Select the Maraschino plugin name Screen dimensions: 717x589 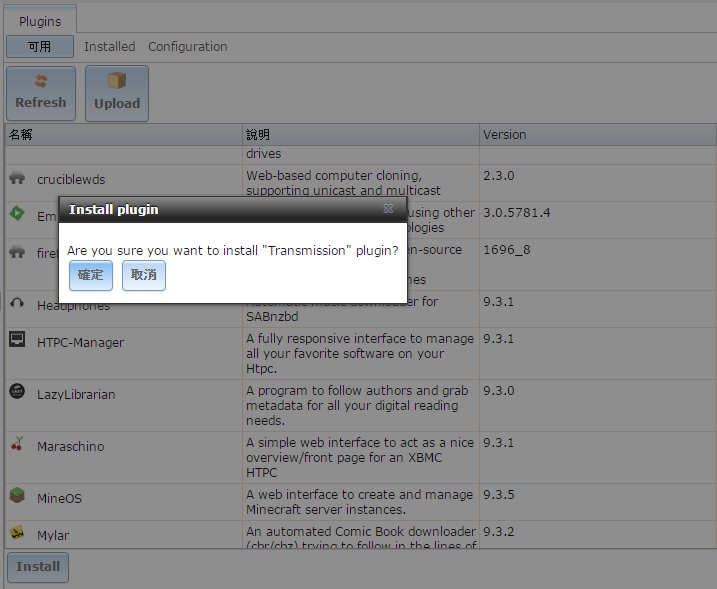coord(70,446)
